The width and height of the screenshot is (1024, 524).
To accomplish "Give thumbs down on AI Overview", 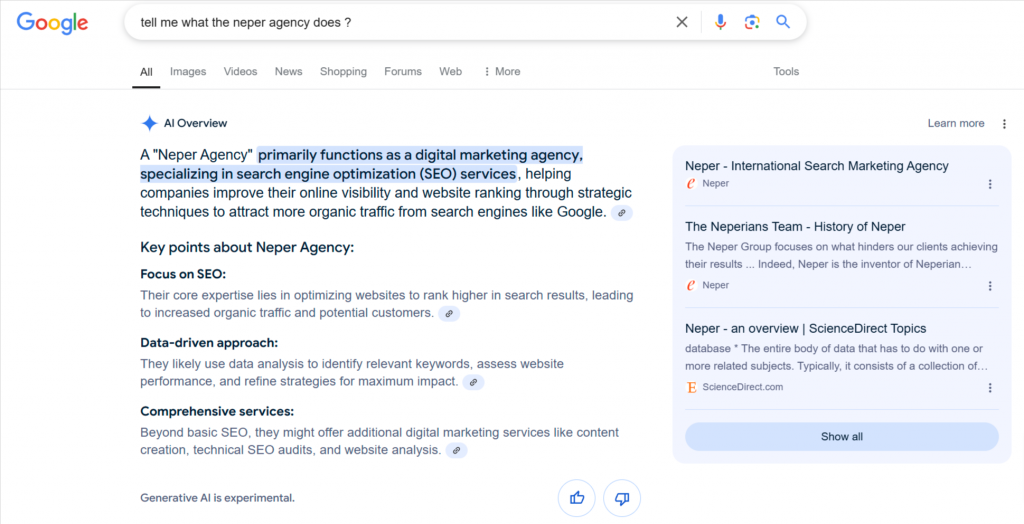I will click(x=622, y=499).
